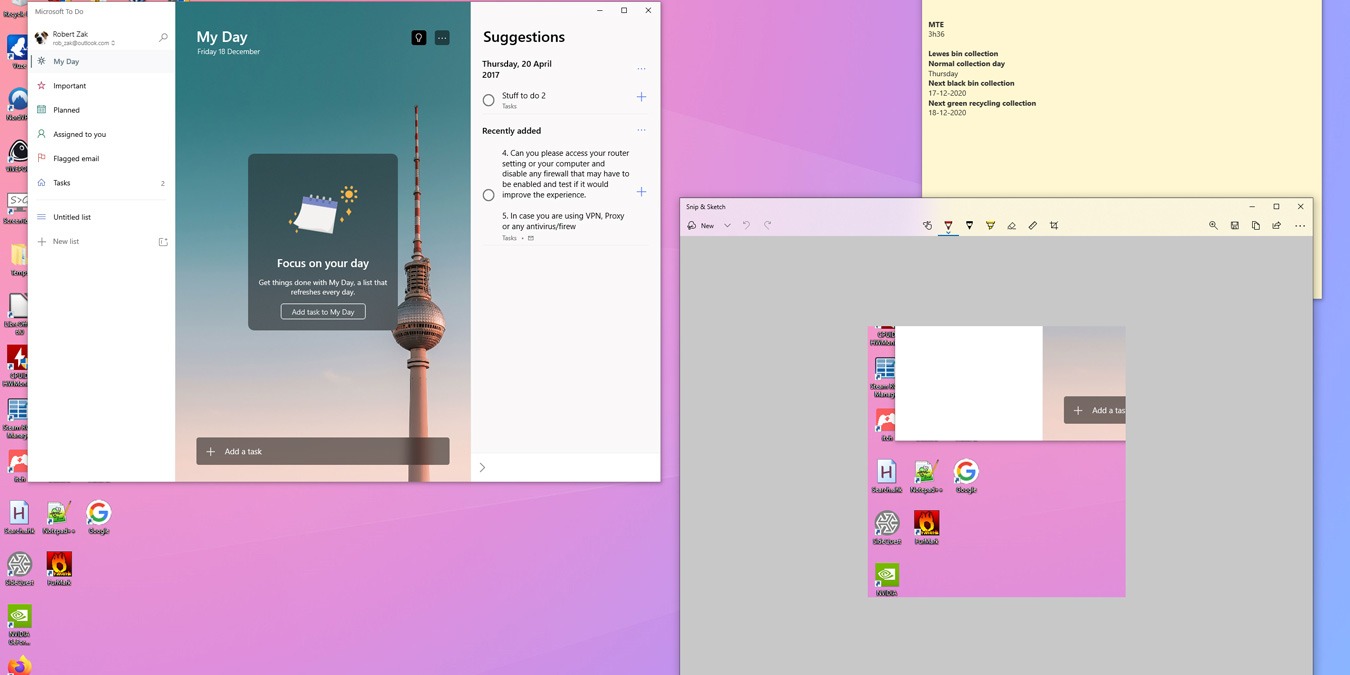This screenshot has width=1350, height=675.
Task: Open the Ruler tool
Action: click(1033, 225)
